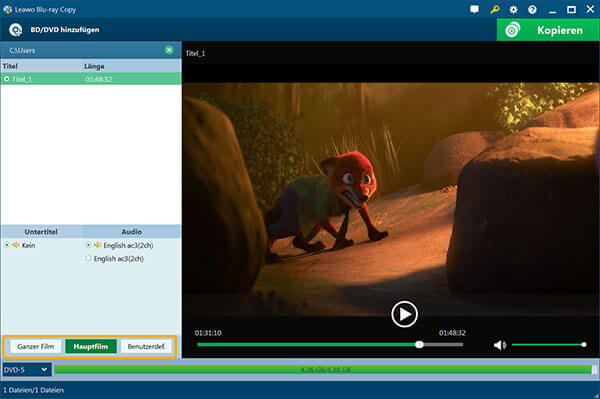Select the first English ac3(2ch) audio track

tap(88, 245)
